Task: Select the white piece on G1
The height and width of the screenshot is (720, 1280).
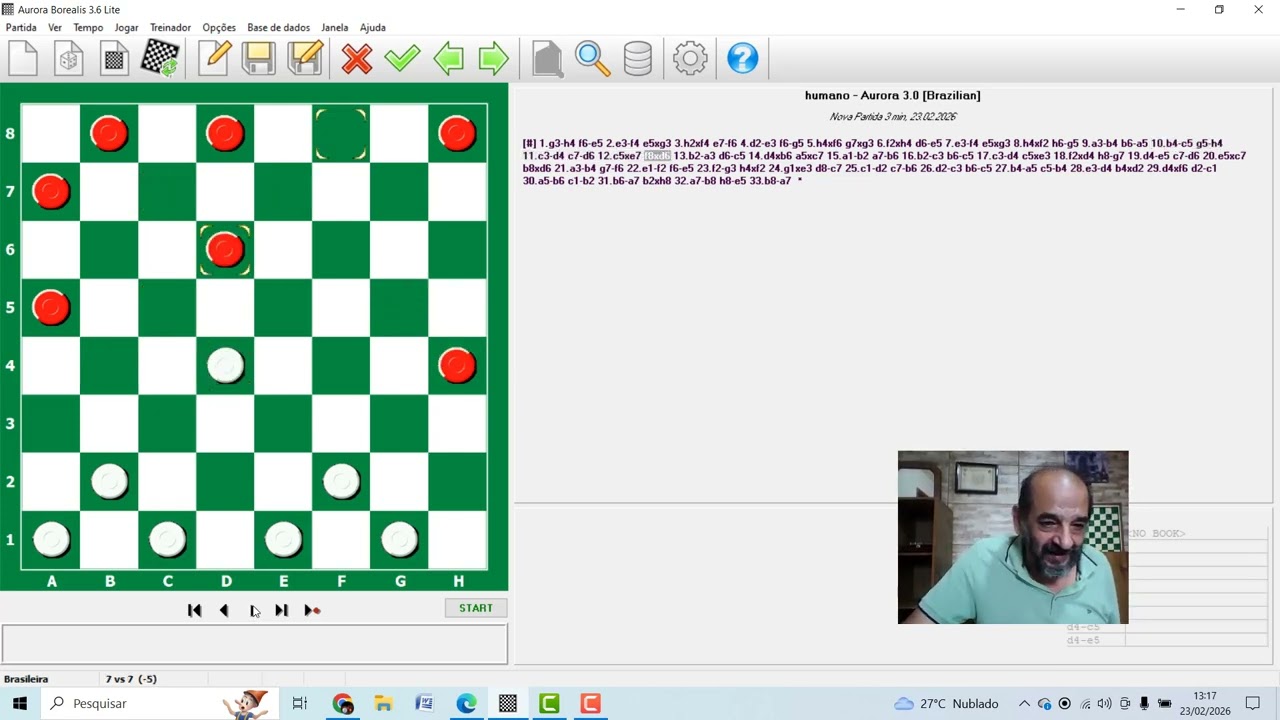Action: pos(400,539)
